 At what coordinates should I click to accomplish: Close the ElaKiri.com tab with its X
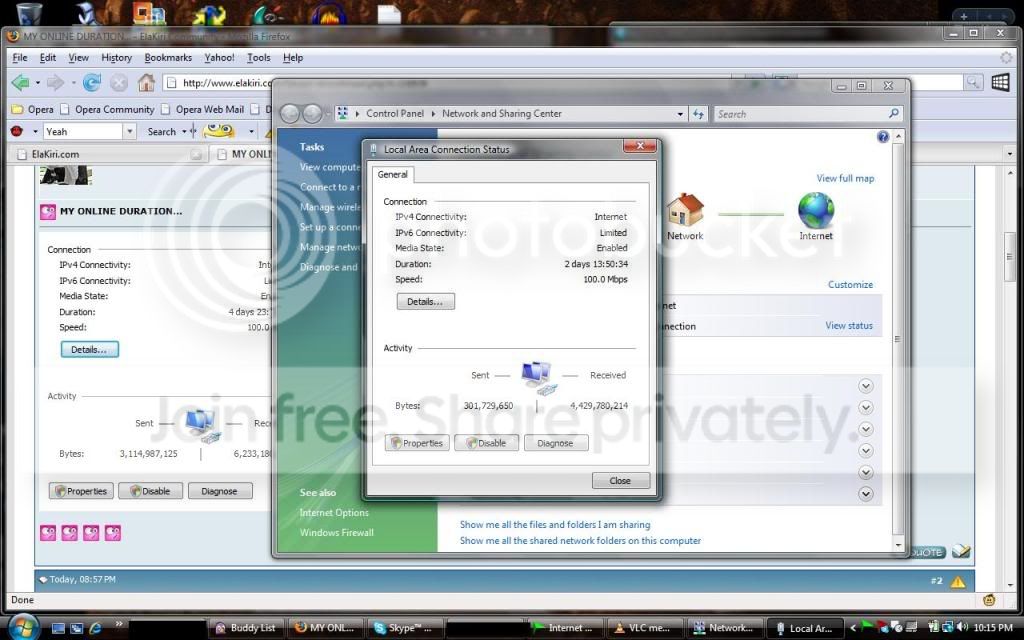196,155
